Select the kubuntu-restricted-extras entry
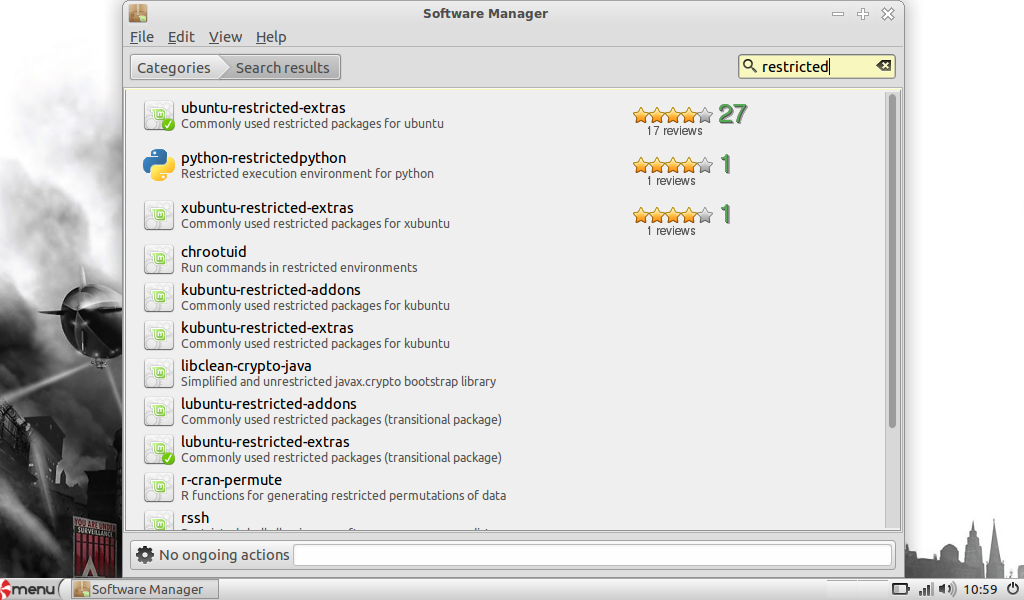This screenshot has height=600, width=1024. (x=506, y=335)
